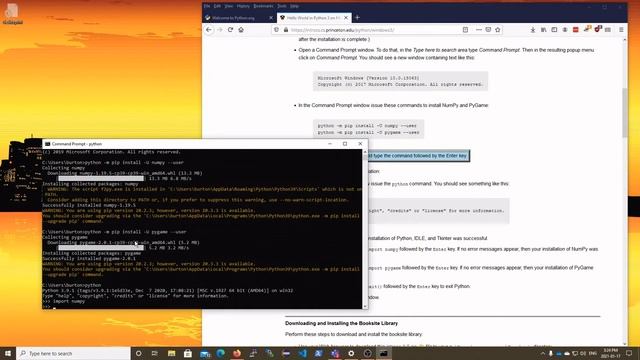Click the numpy download progress bar
Viewport: 640px width, 360px height.
[101, 178]
